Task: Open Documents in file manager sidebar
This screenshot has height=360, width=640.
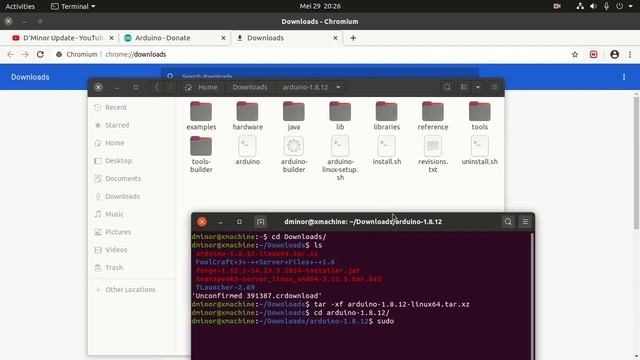Action: pos(132,178)
